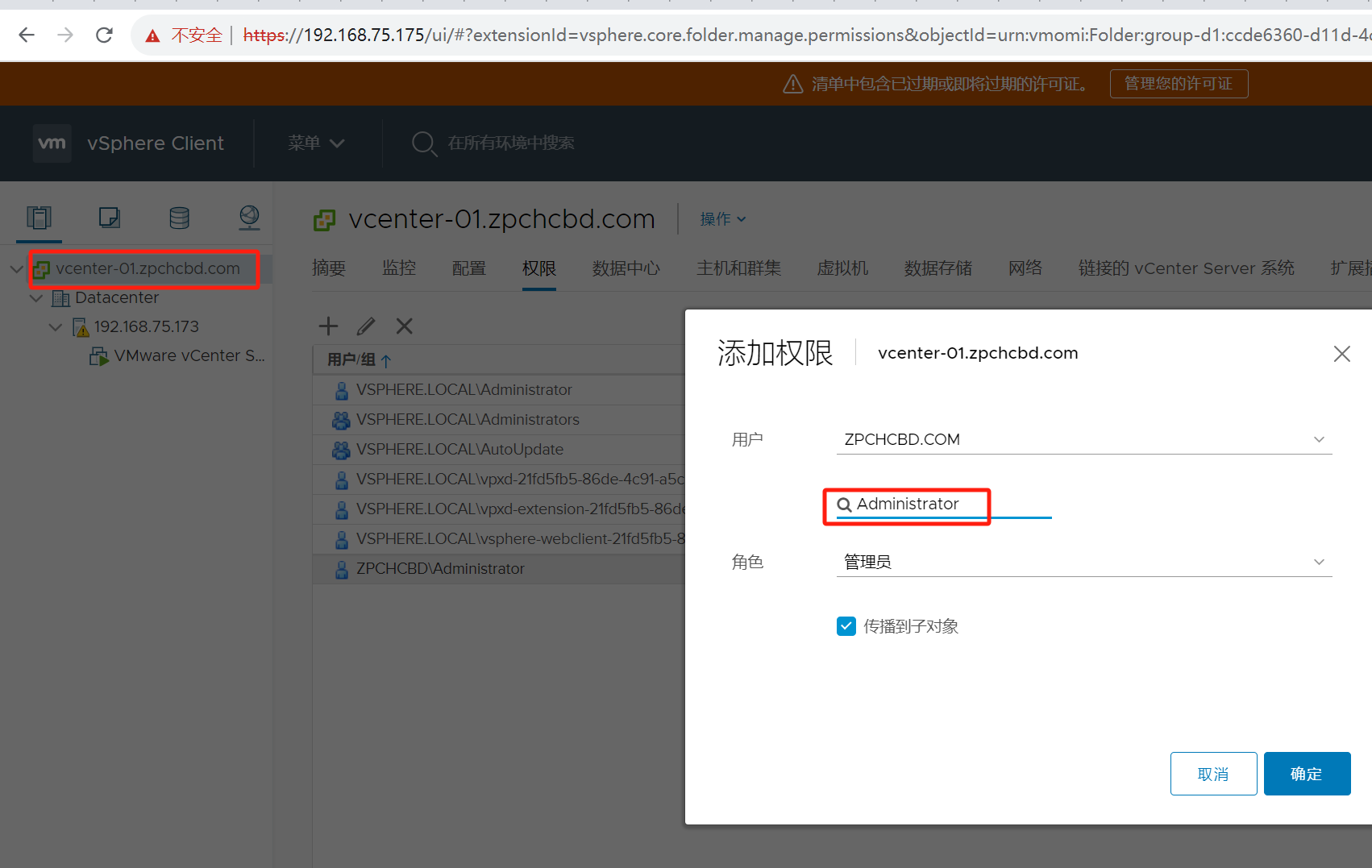Click the vm logo icon
This screenshot has height=868, width=1372.
[x=52, y=143]
